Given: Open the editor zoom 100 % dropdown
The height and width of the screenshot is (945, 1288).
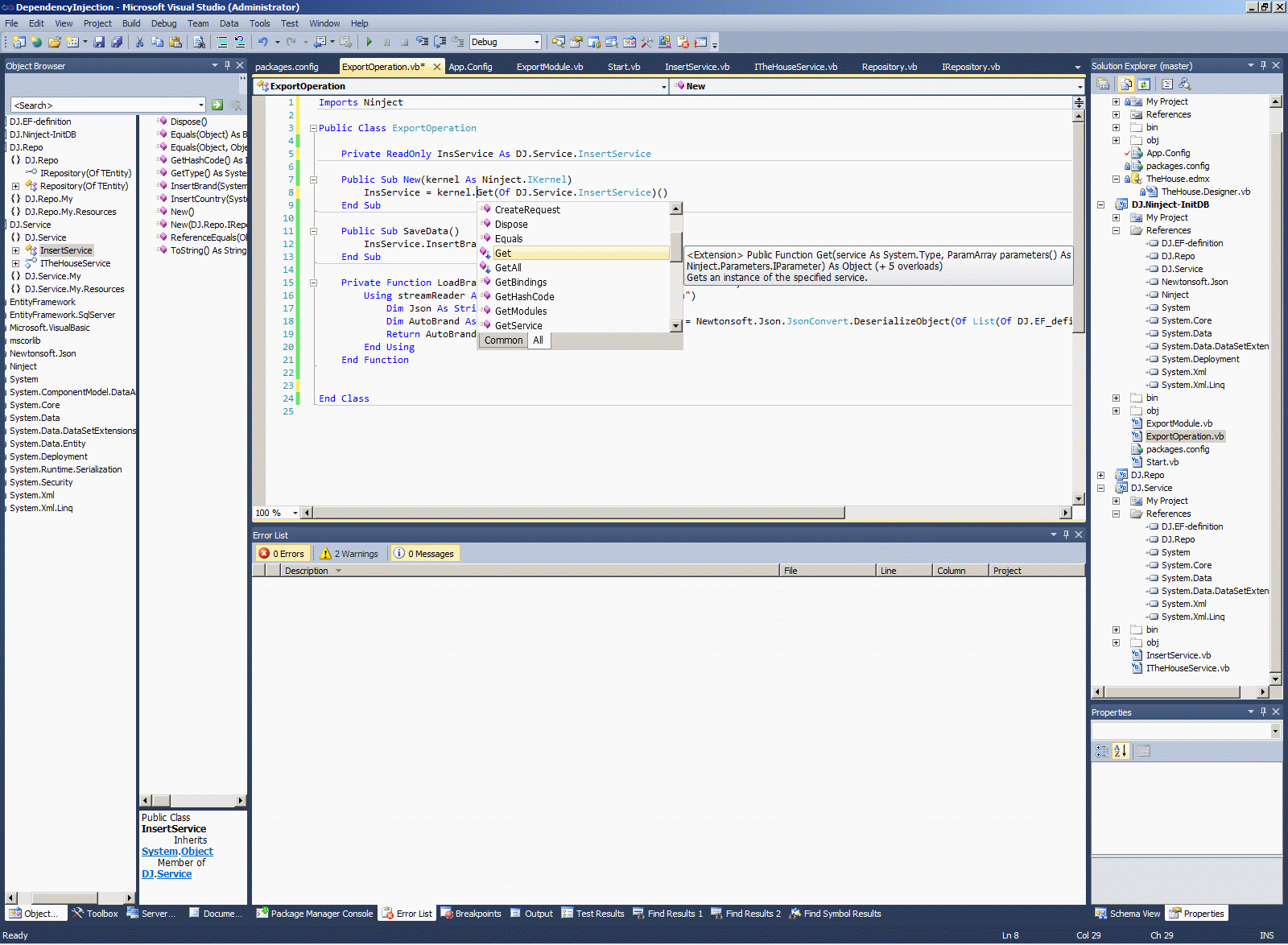Looking at the screenshot, I should tap(295, 513).
